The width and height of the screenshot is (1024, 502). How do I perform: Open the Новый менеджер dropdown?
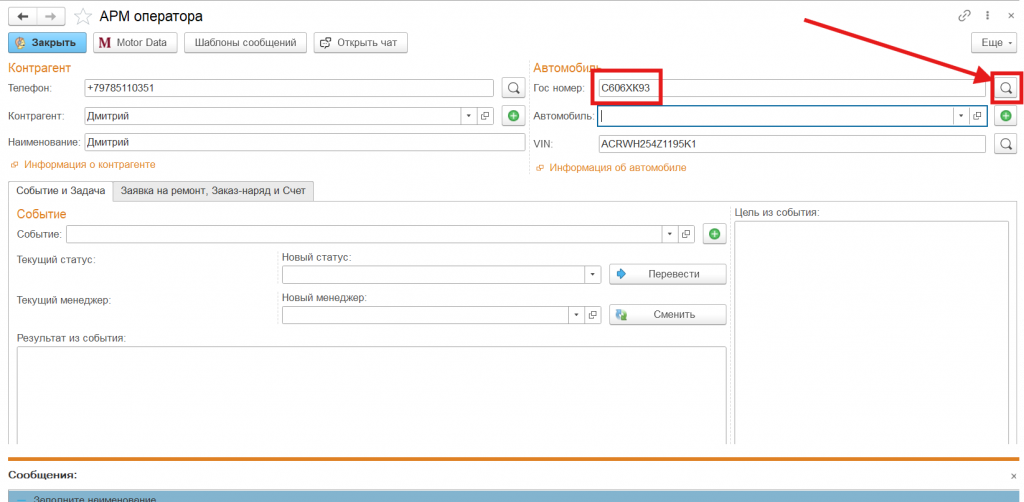point(576,315)
